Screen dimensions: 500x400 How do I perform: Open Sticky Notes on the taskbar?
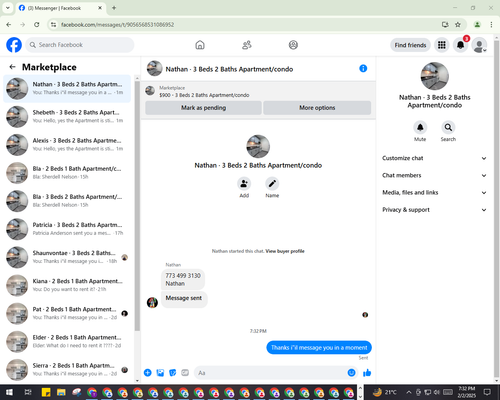click(x=46, y=392)
